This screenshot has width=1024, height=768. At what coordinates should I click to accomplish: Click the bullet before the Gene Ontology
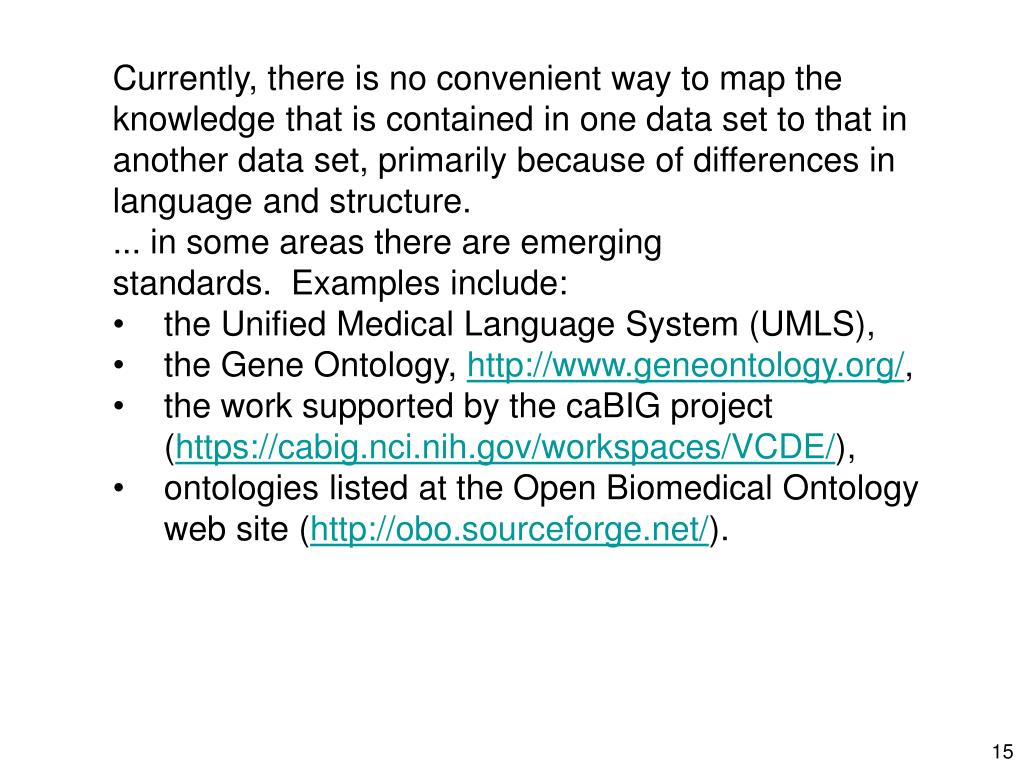118,366
